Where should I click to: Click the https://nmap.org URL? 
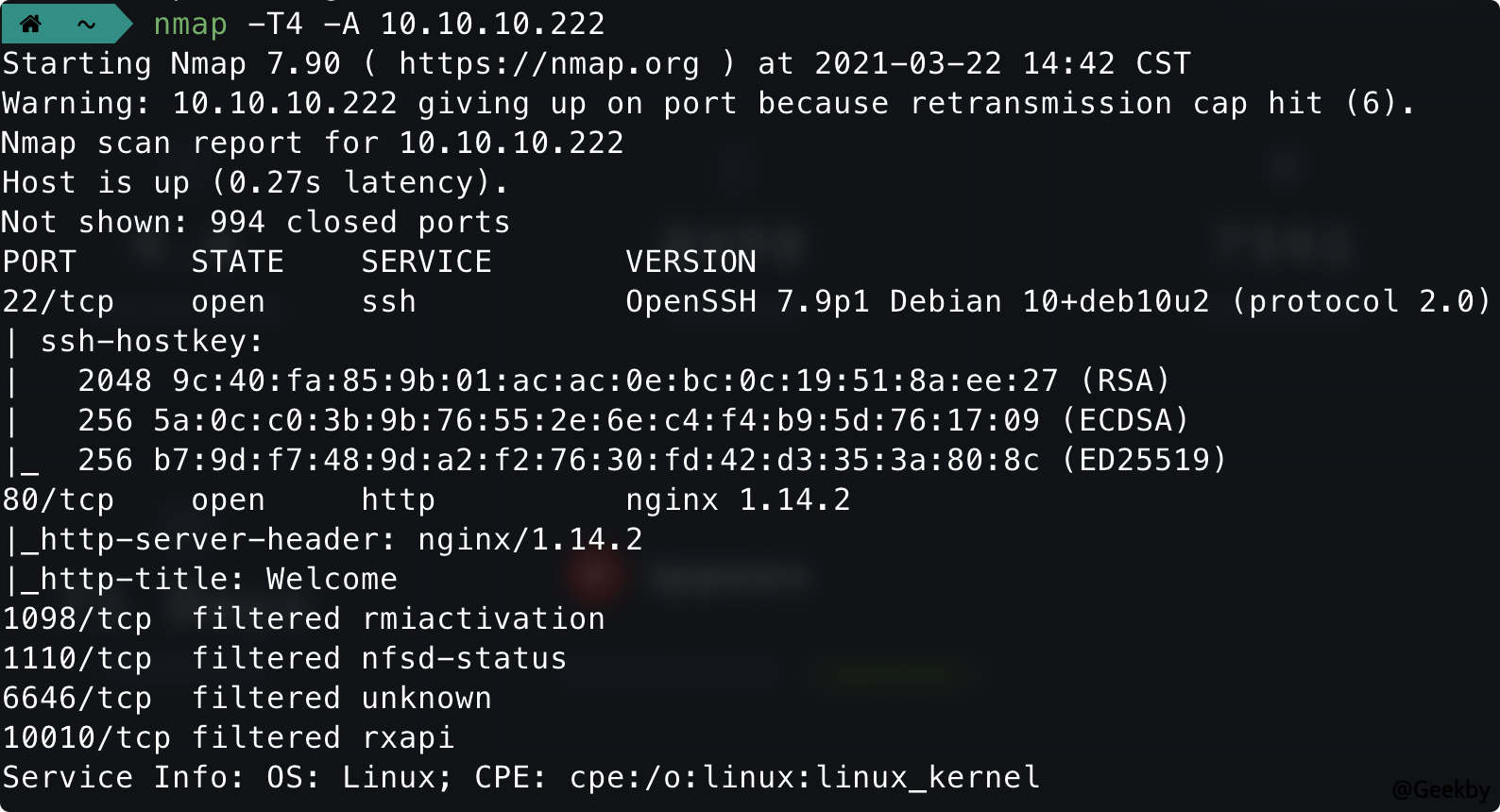tap(549, 63)
